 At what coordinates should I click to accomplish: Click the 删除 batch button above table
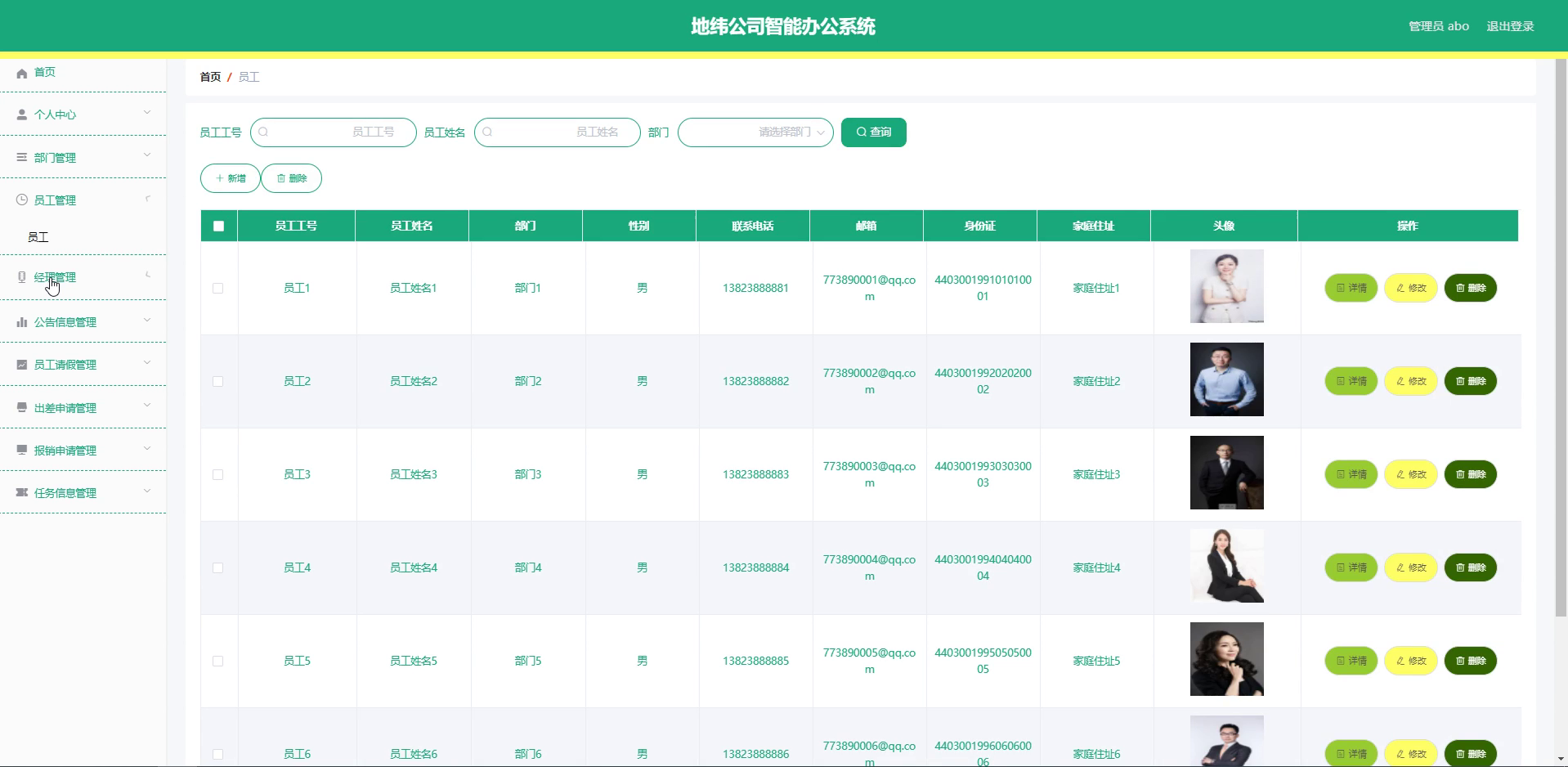292,178
